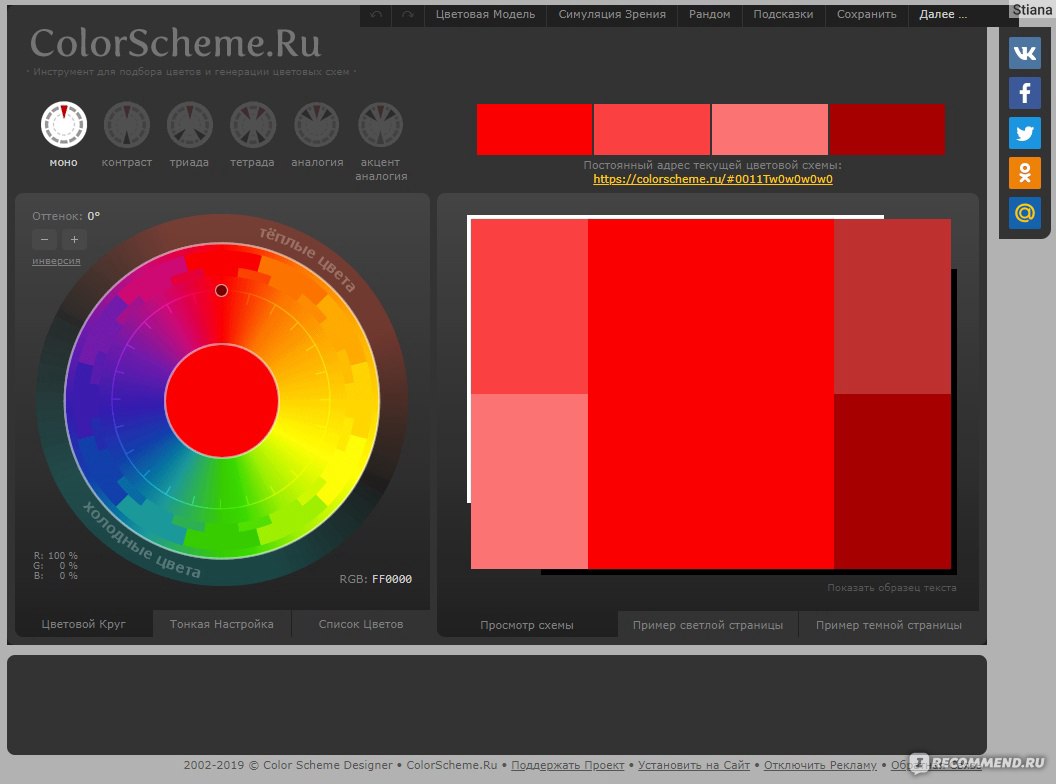Screen dimensions: 1056x784
Task: Click the инверсия link
Action: coord(56,261)
